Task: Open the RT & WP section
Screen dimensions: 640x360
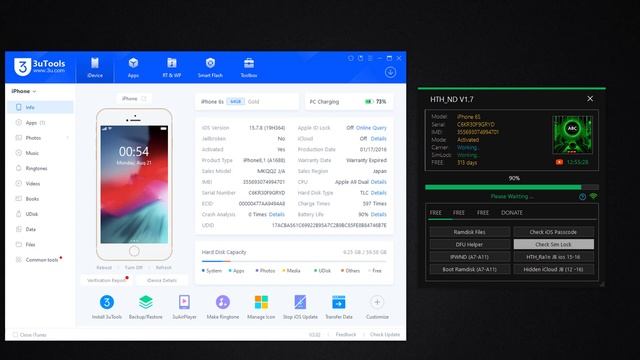Action: pyautogui.click(x=172, y=67)
